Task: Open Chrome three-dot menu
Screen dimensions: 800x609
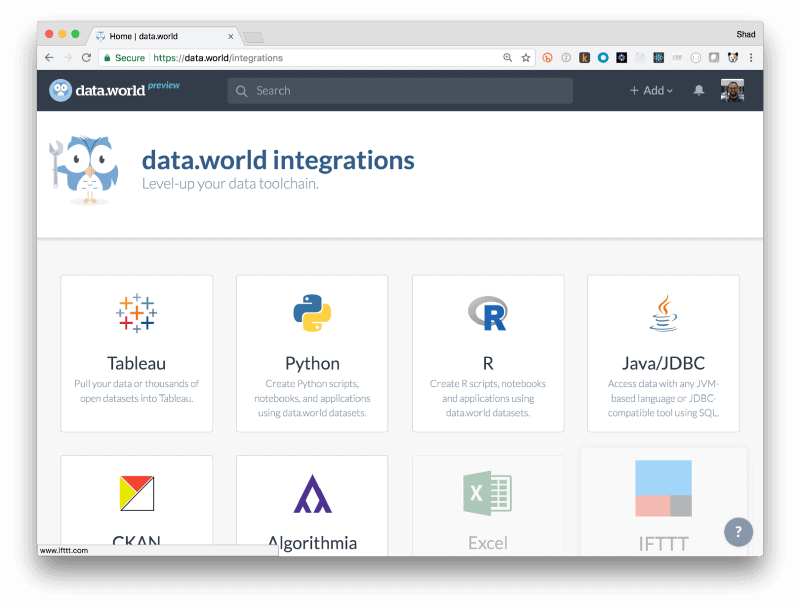Action: point(751,58)
